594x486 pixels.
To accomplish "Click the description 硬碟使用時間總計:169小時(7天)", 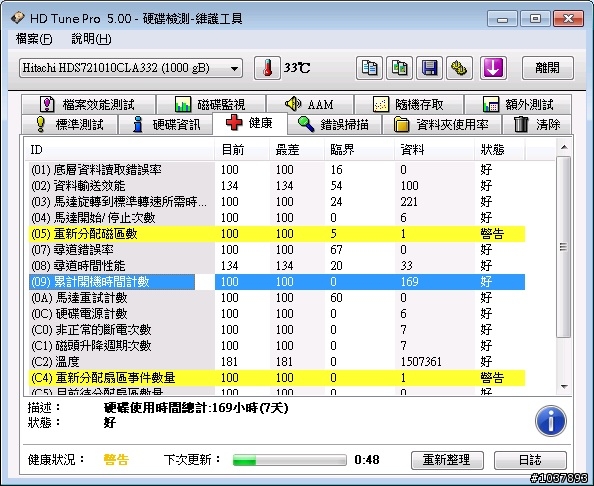I will (196, 408).
